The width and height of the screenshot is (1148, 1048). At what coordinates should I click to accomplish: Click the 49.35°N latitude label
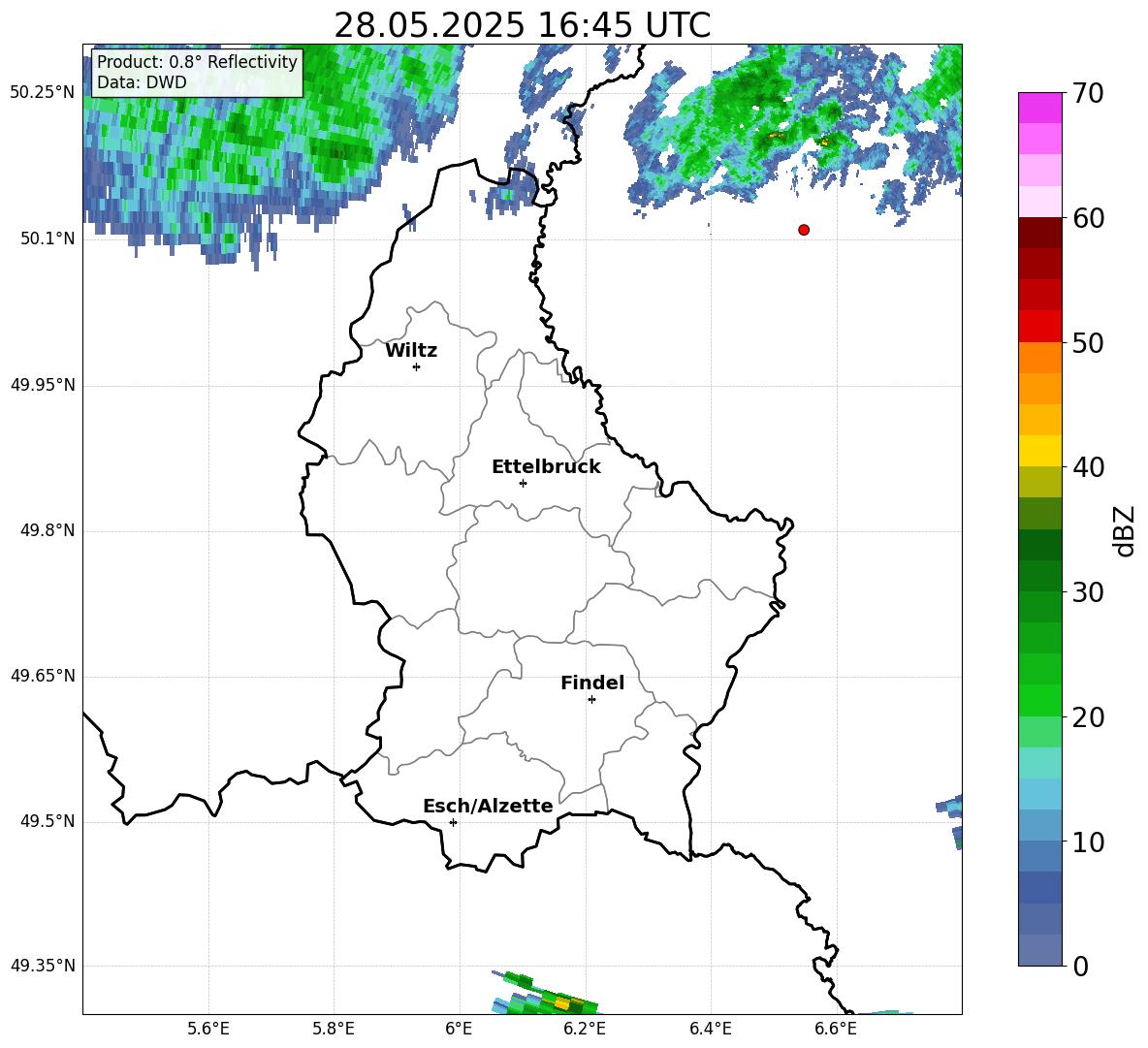pyautogui.click(x=43, y=966)
